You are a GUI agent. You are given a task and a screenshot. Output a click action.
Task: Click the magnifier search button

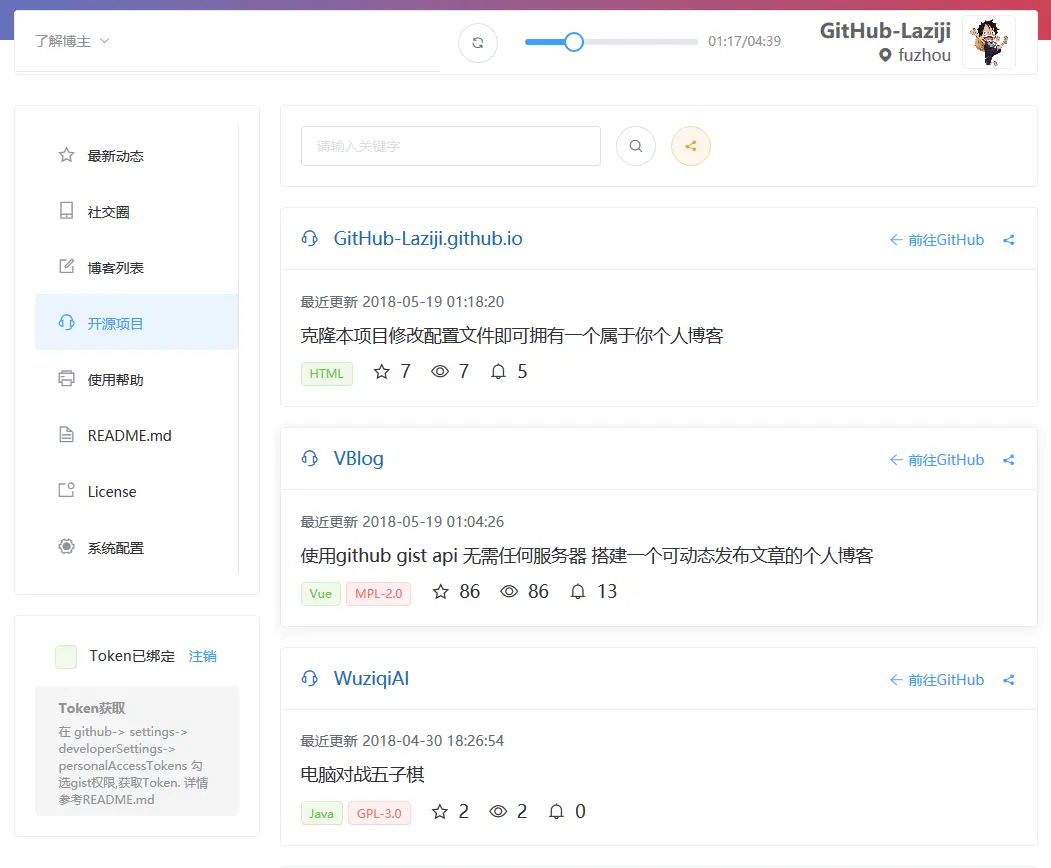click(x=635, y=145)
